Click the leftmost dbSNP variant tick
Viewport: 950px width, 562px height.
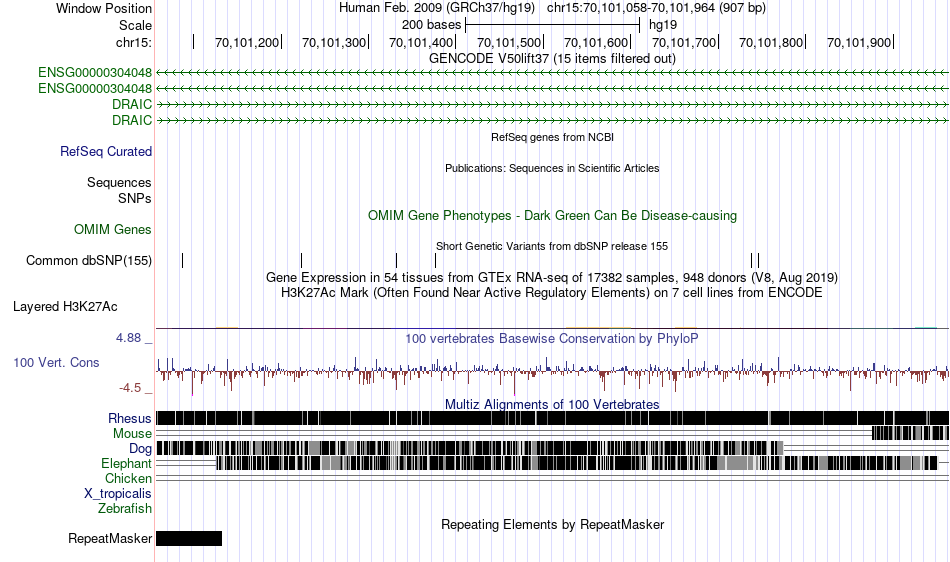[x=182, y=260]
